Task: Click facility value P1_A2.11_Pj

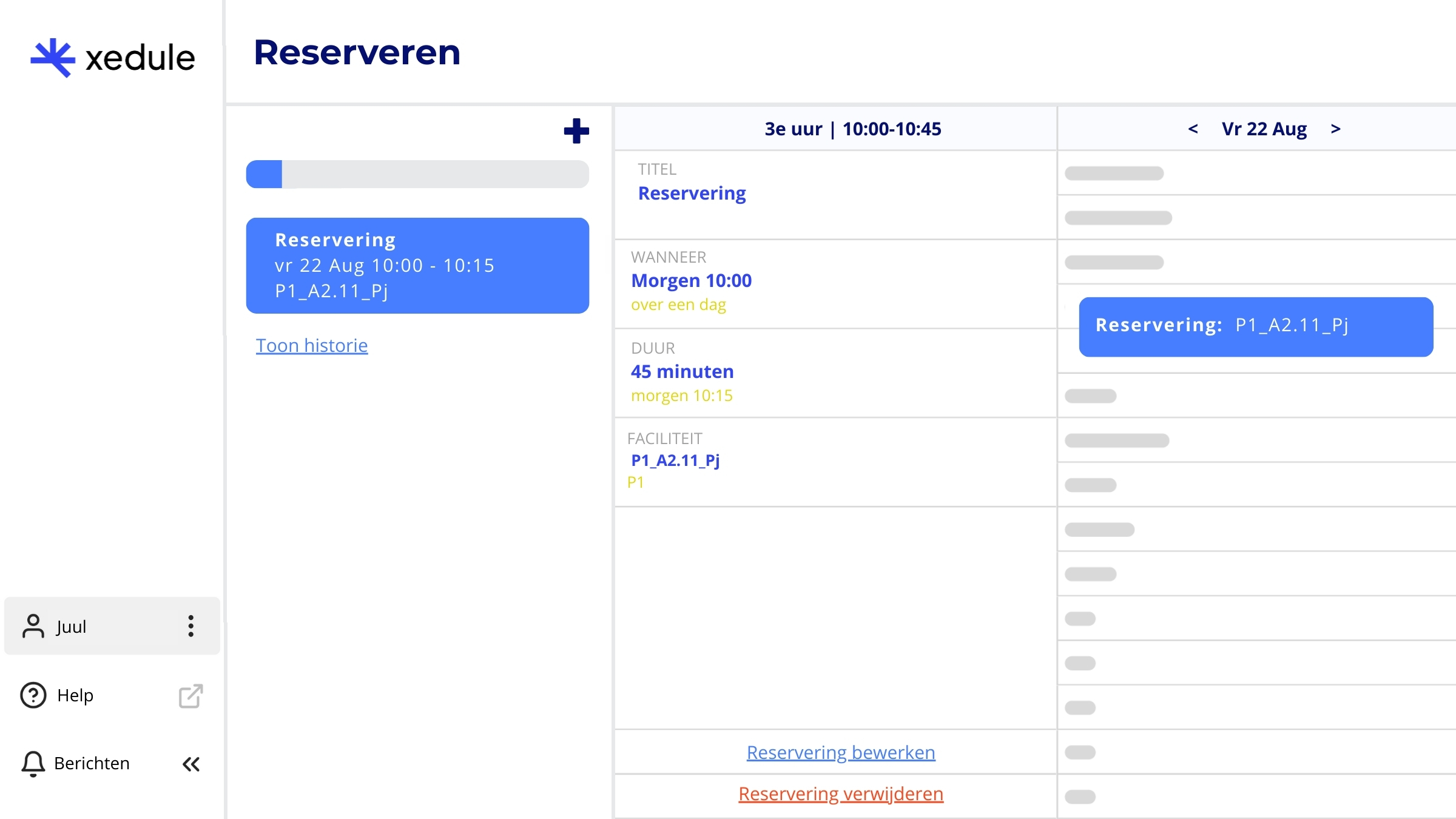Action: [x=675, y=460]
